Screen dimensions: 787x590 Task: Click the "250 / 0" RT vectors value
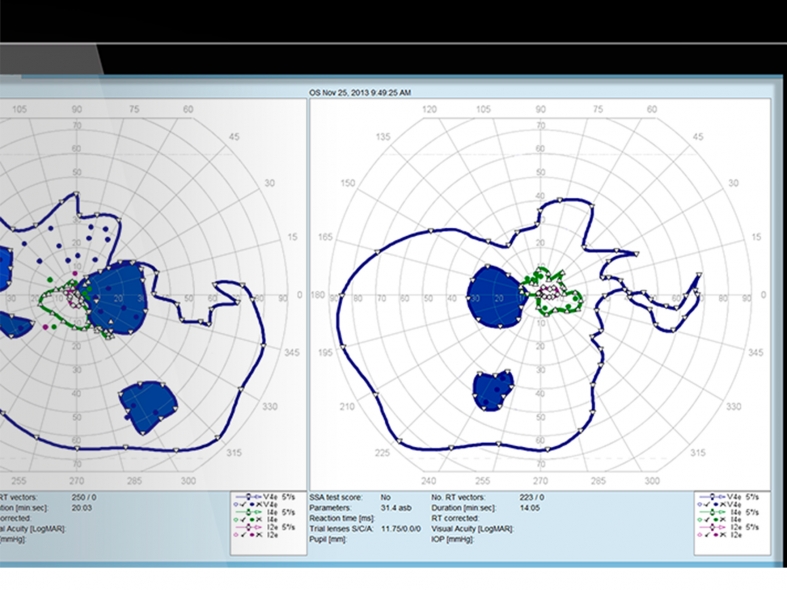tap(84, 497)
